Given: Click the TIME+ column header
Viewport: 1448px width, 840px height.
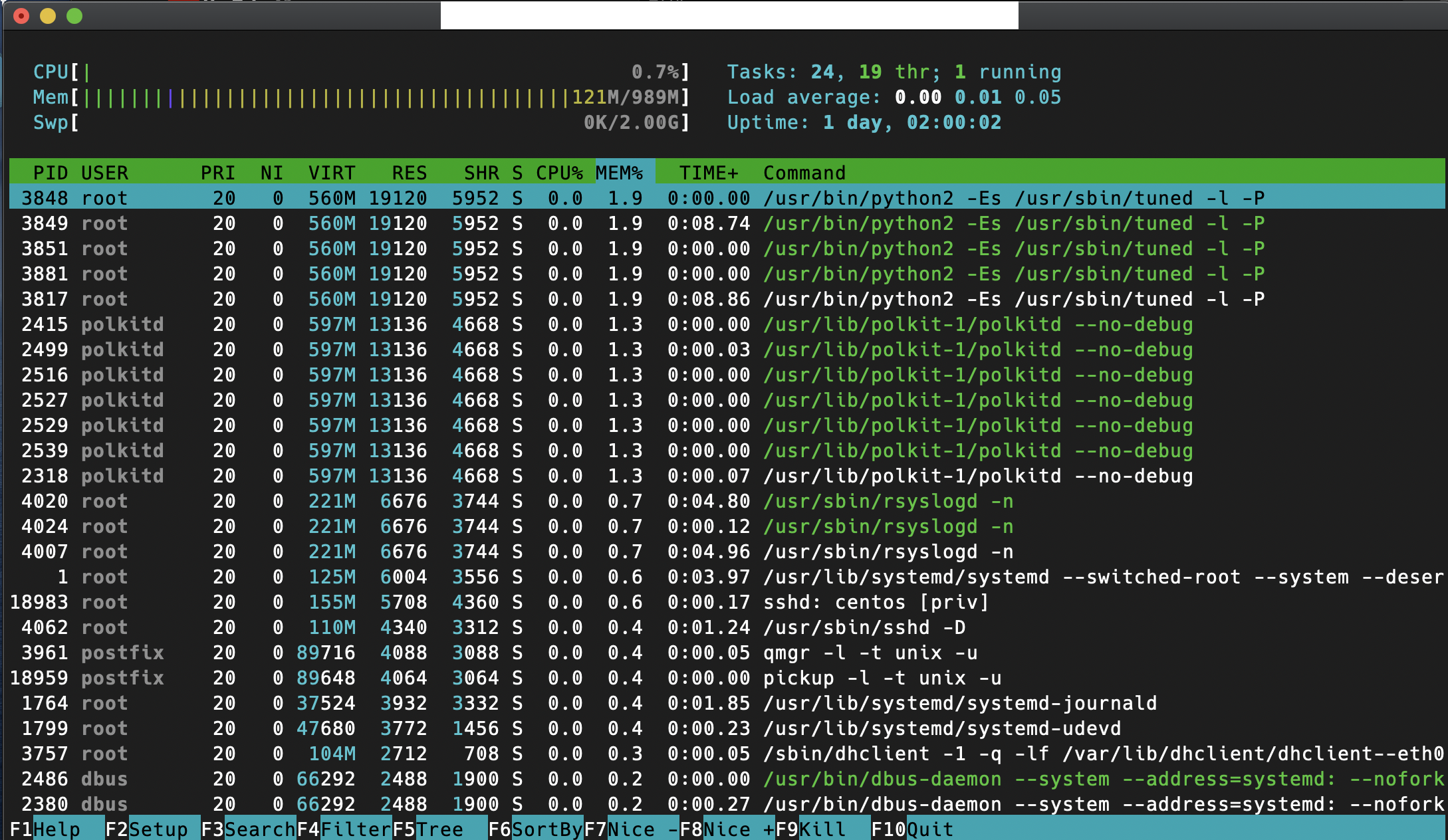Looking at the screenshot, I should [x=708, y=173].
